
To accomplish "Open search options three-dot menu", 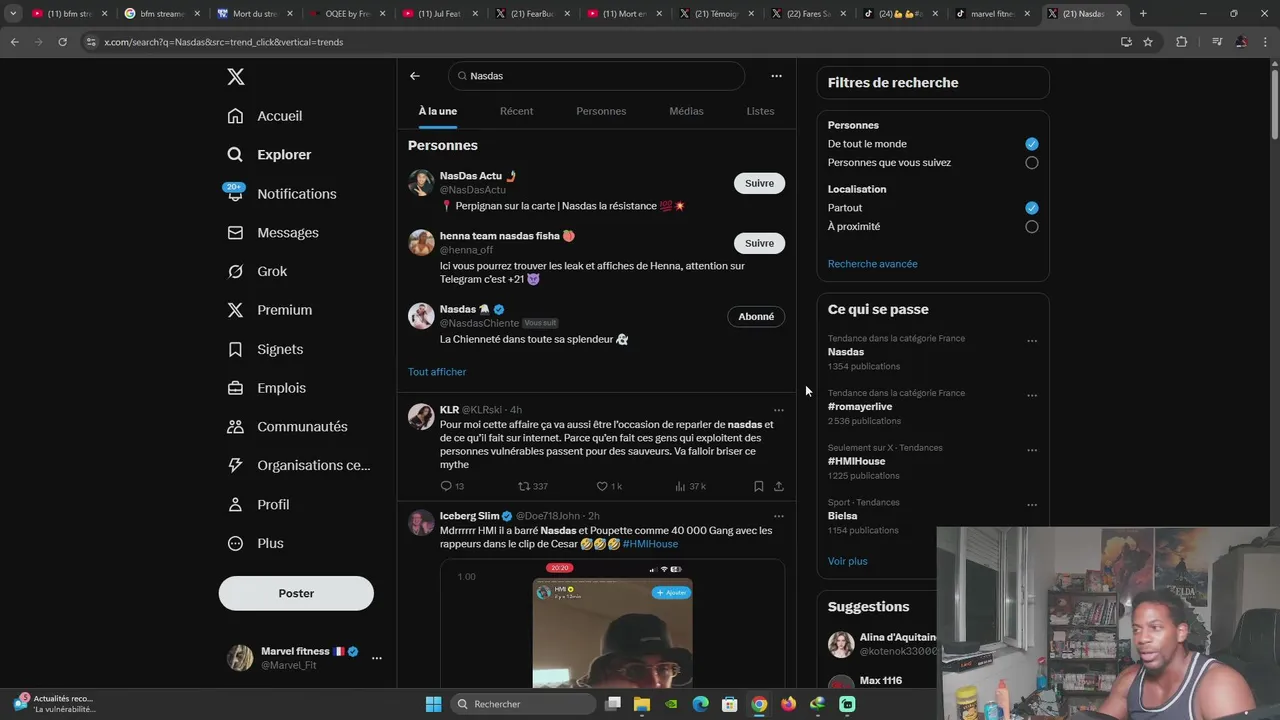I will (776, 76).
